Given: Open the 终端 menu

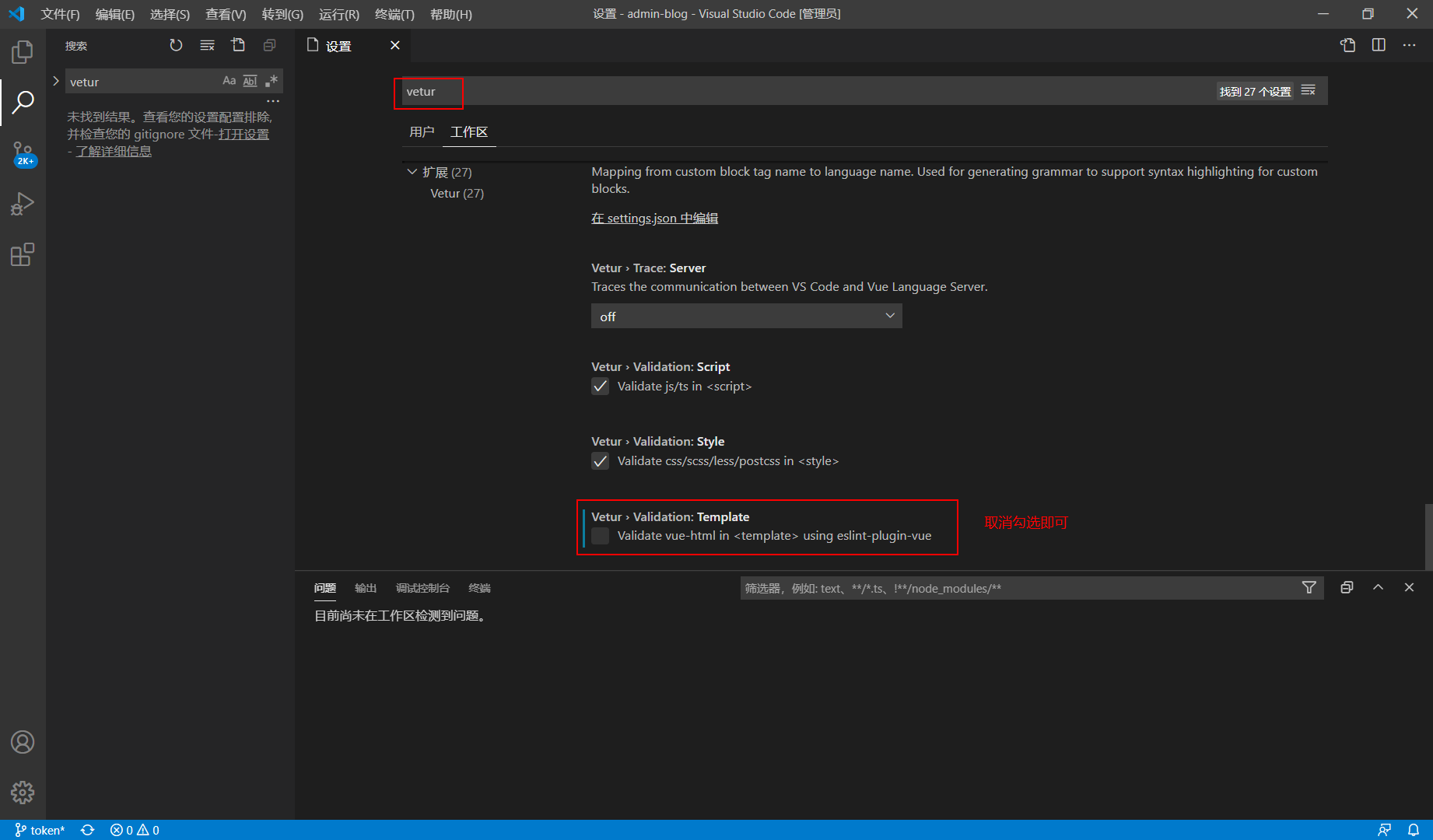Looking at the screenshot, I should [x=394, y=13].
